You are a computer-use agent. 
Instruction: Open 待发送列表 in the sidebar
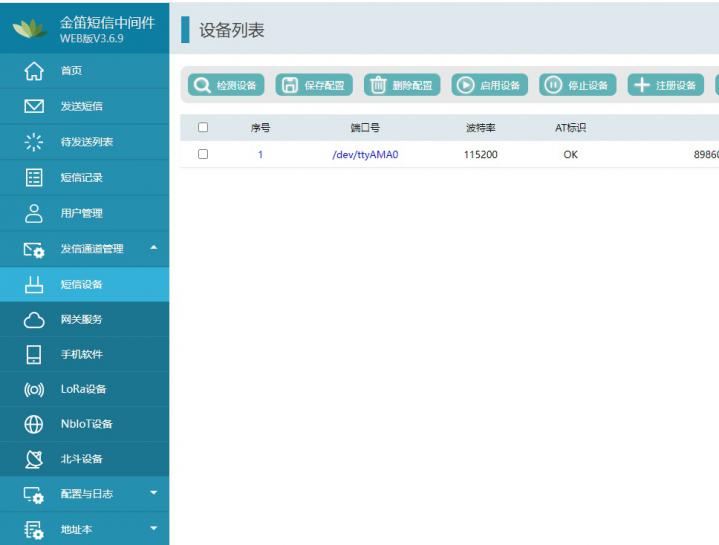84,142
